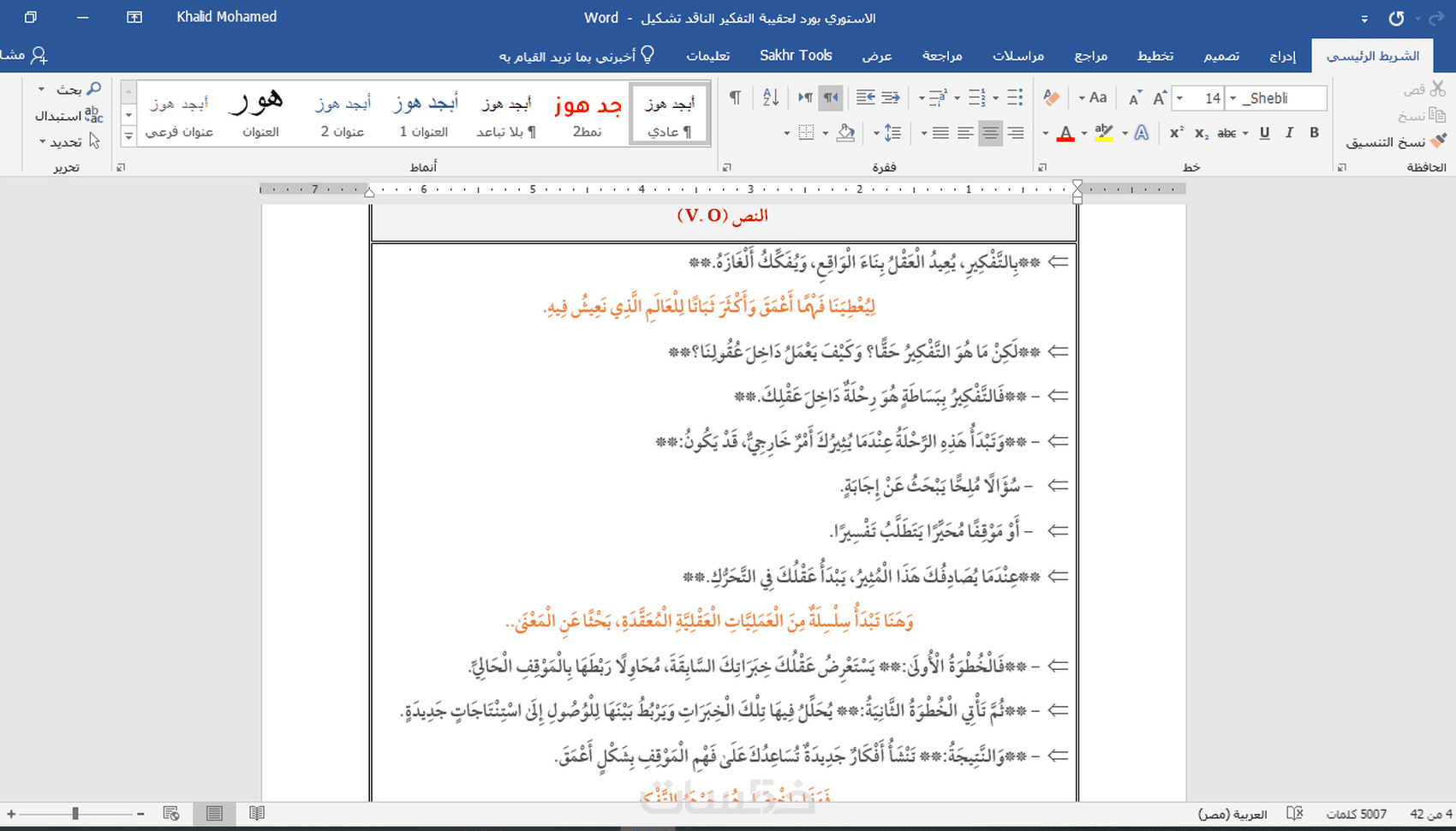Open the highlight color dropdown arrow
The width and height of the screenshot is (1456, 831).
click(x=1084, y=133)
